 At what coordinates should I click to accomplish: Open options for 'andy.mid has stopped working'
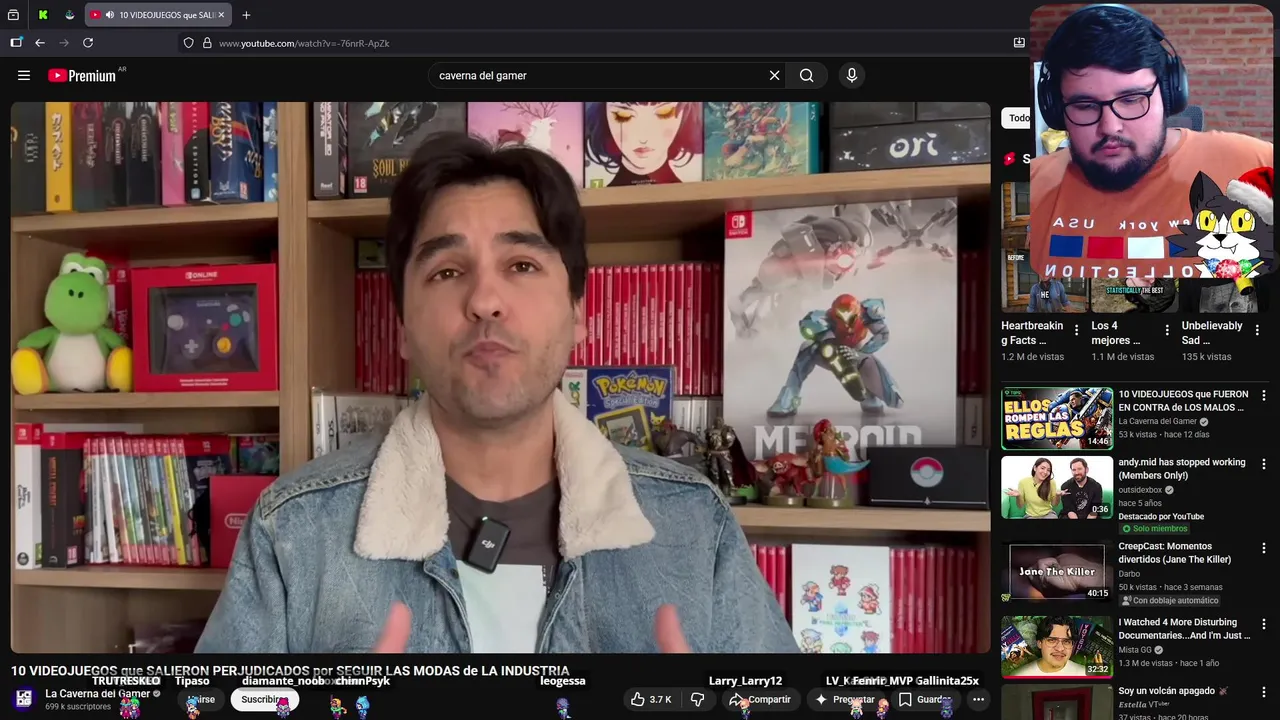(1264, 464)
